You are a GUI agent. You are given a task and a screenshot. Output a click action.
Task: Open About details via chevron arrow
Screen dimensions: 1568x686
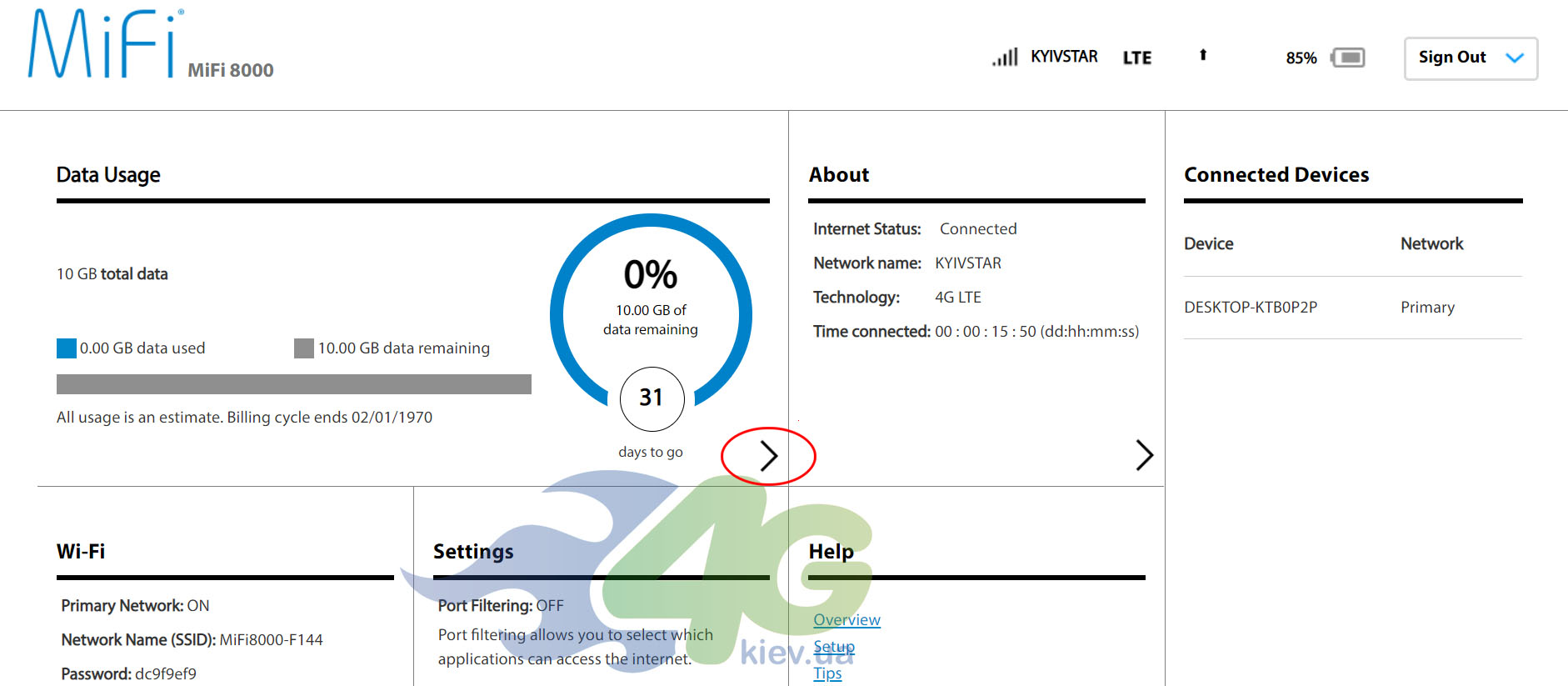tap(1144, 455)
